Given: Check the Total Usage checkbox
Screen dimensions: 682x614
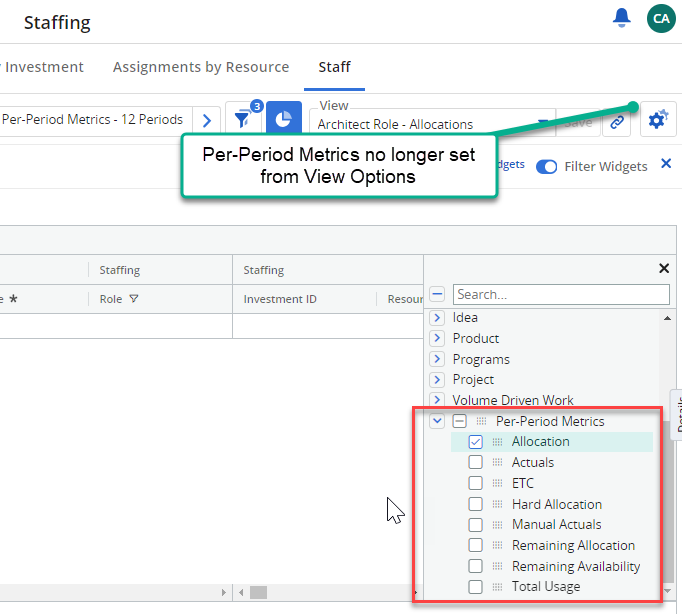Looking at the screenshot, I should [x=475, y=587].
